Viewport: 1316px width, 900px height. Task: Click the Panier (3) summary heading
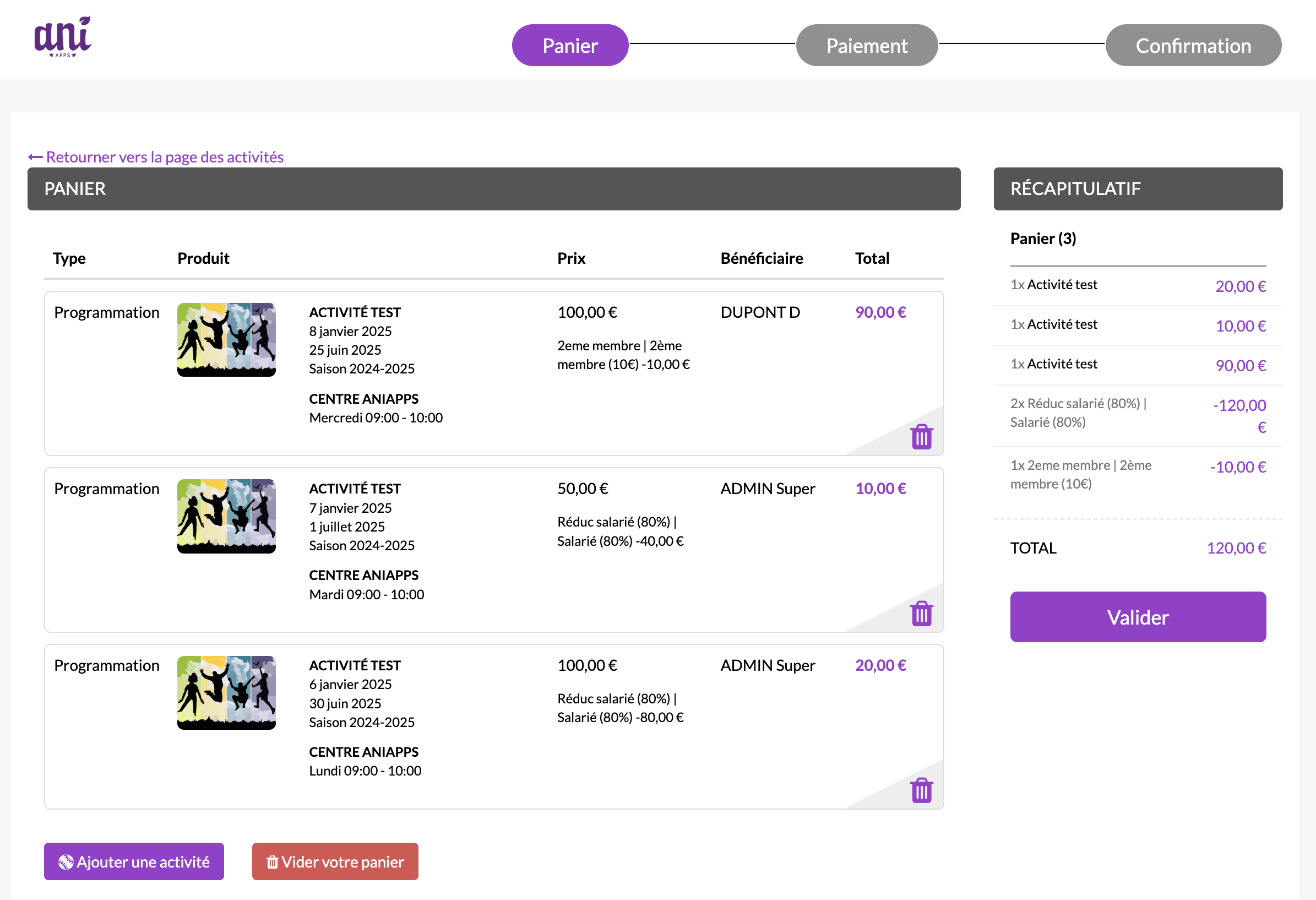coord(1043,238)
